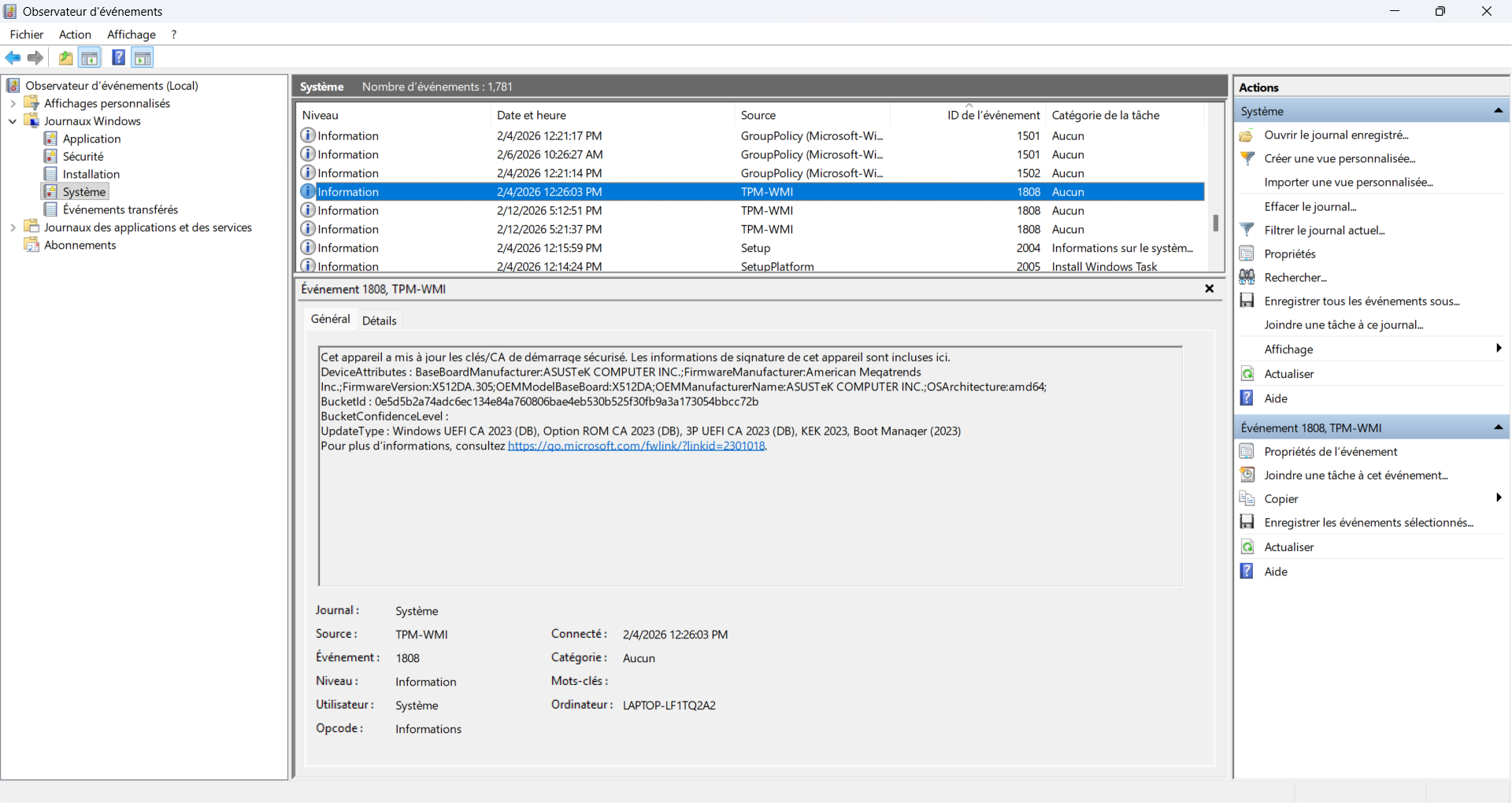Click Effacer le journal action
This screenshot has width=1512, height=803.
pyautogui.click(x=1310, y=206)
